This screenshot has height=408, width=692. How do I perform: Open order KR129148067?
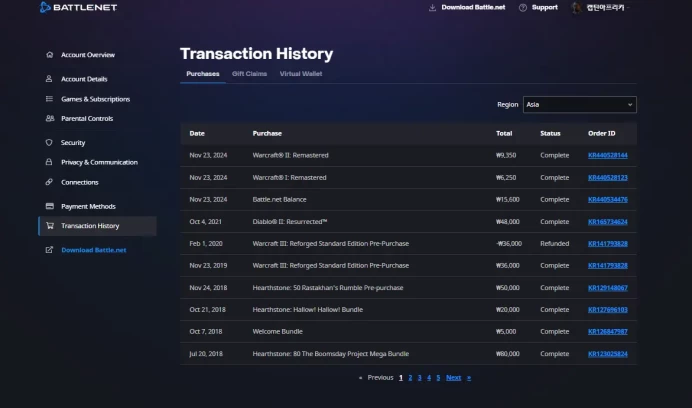click(607, 288)
